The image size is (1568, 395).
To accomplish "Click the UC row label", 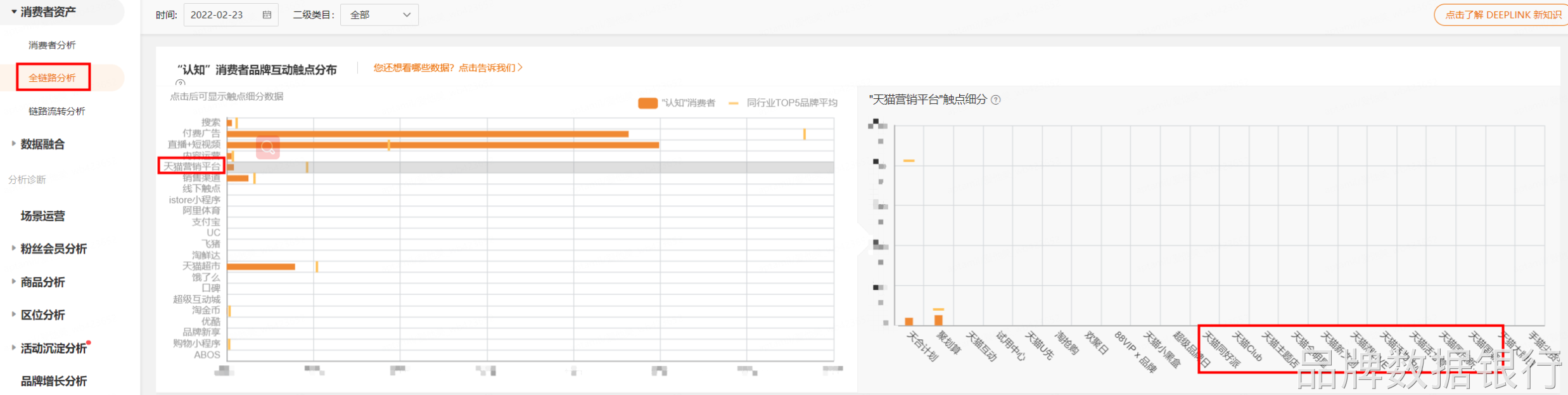I will coord(214,233).
